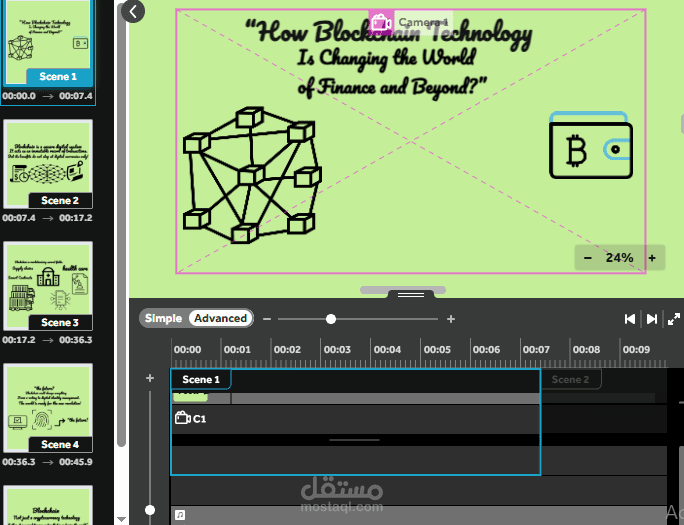Click the plus icon above vertical track slider
Viewport: 684px width, 525px height.
[150, 378]
